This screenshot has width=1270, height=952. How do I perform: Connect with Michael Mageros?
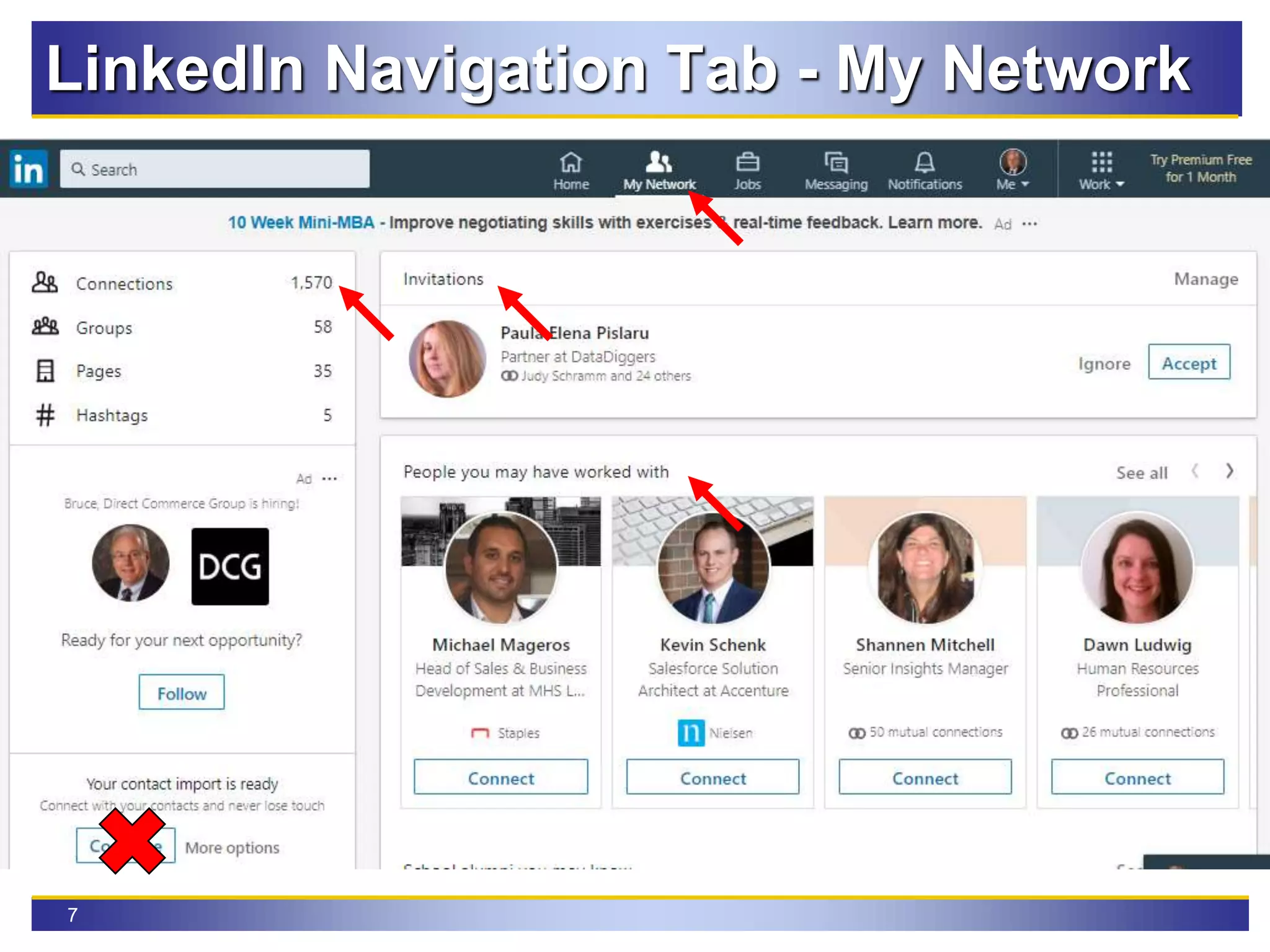pyautogui.click(x=501, y=777)
